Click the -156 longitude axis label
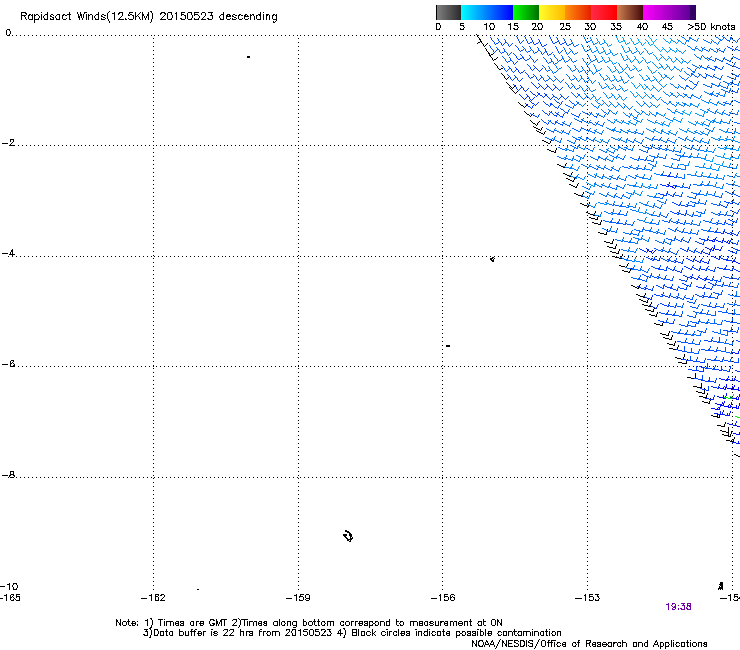The image size is (740, 650). click(443, 598)
